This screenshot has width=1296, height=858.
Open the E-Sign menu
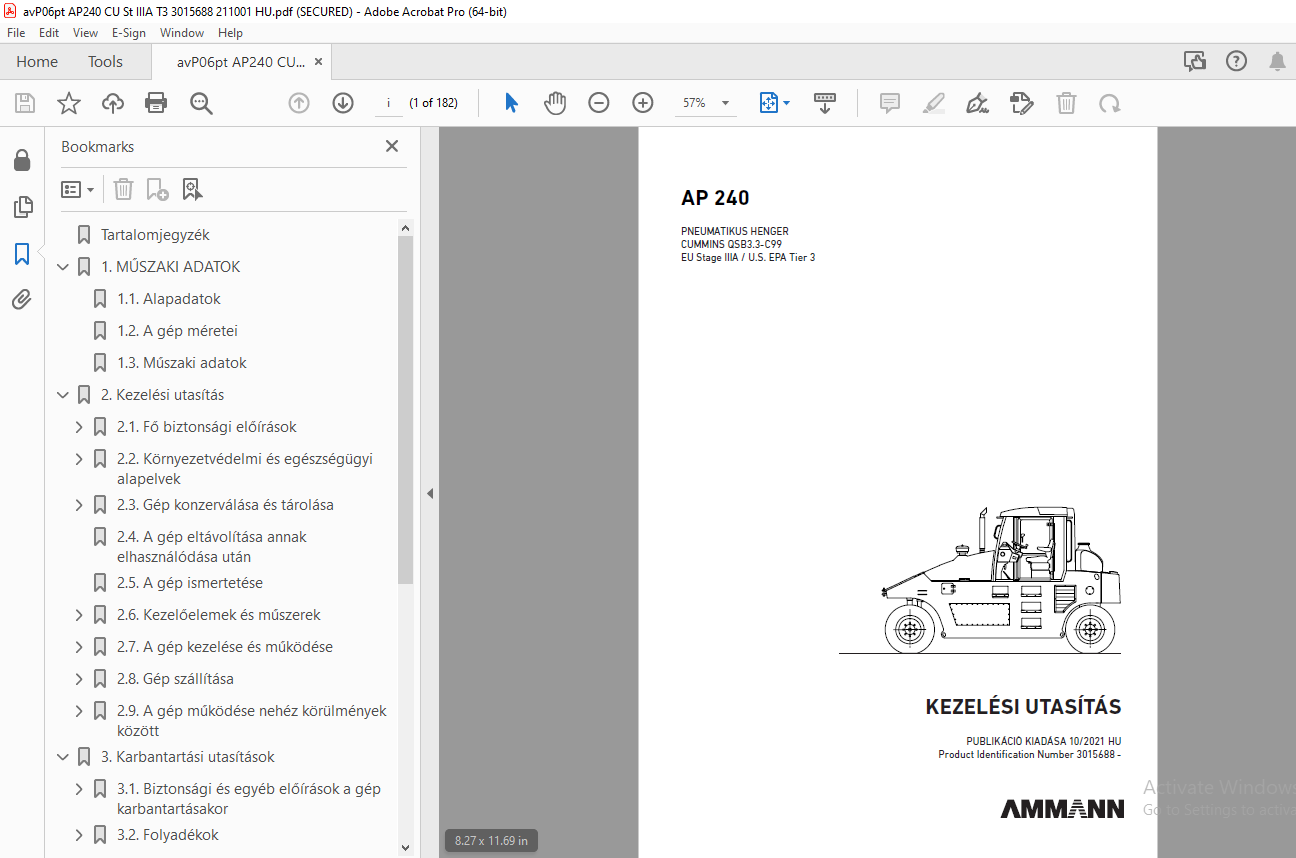click(129, 33)
